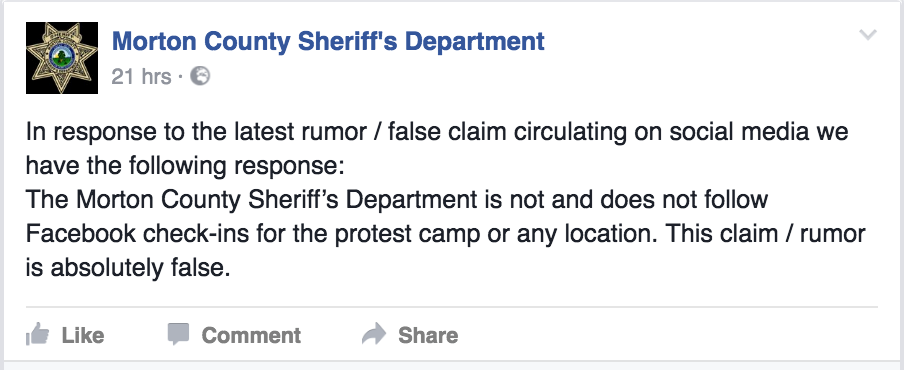Click the Share button label
This screenshot has width=904, height=370.
point(428,335)
